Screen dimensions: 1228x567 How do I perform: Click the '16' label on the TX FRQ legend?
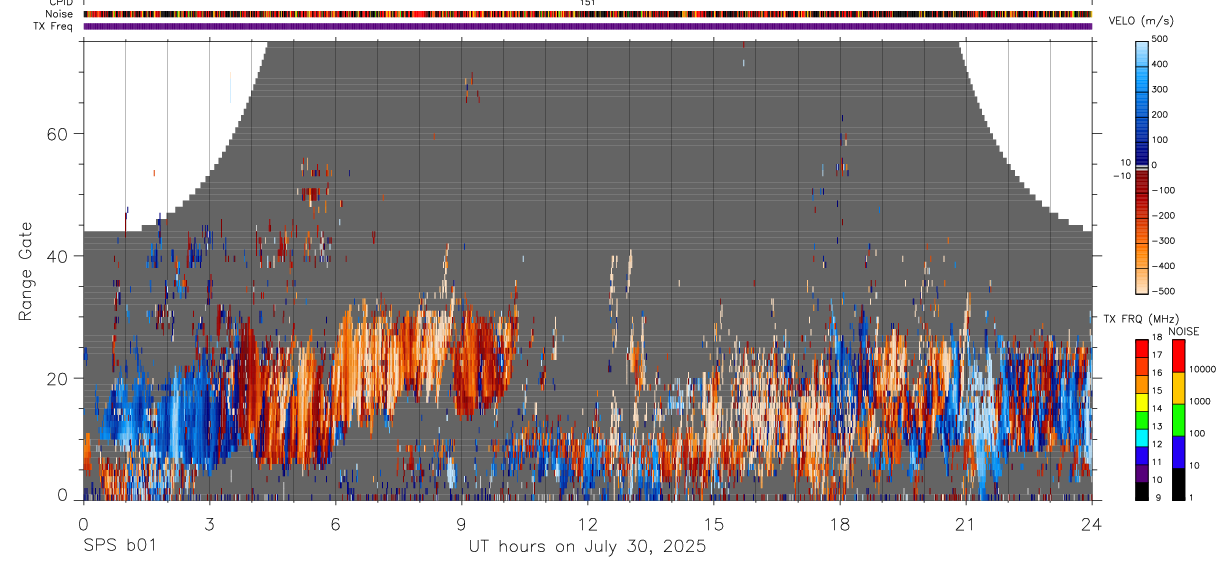(1158, 374)
